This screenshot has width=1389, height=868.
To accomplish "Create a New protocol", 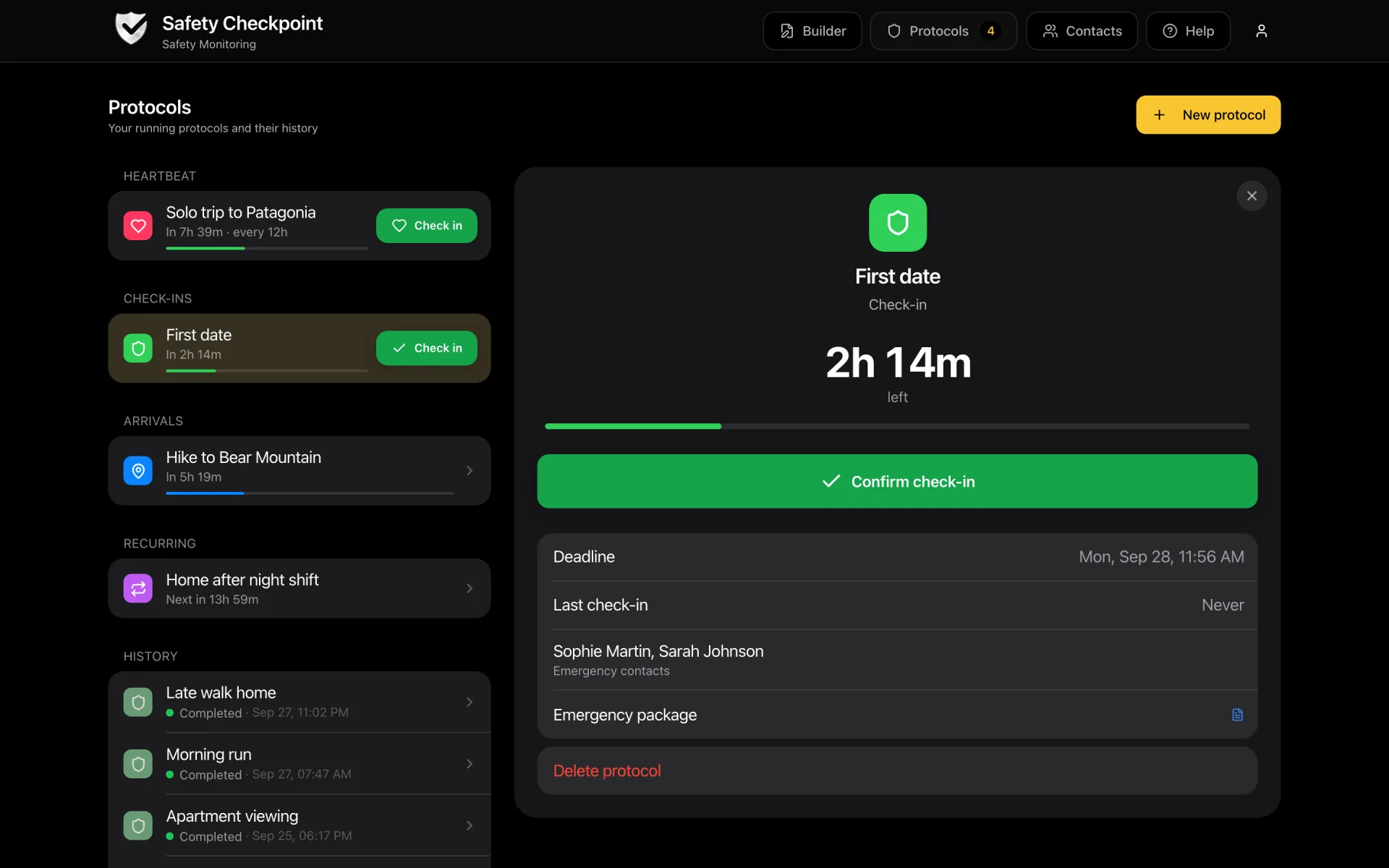I will [x=1207, y=115].
